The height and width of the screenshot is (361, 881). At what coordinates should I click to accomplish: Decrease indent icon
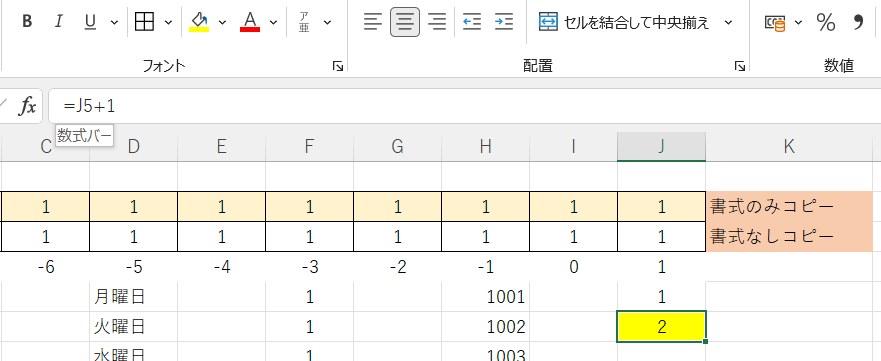click(x=472, y=22)
